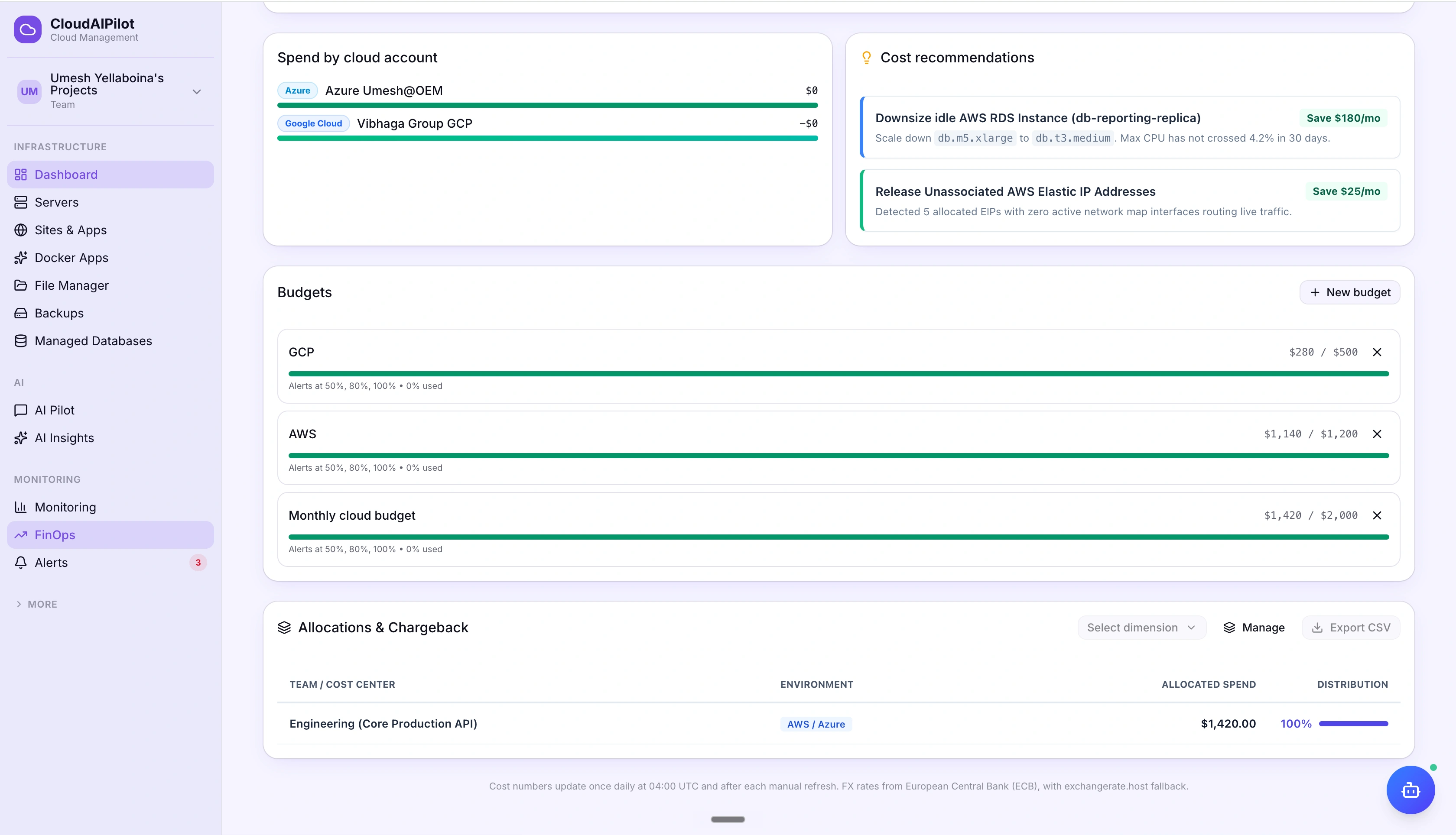Open the Servers page
Viewport: 1456px width, 835px height.
110,202
